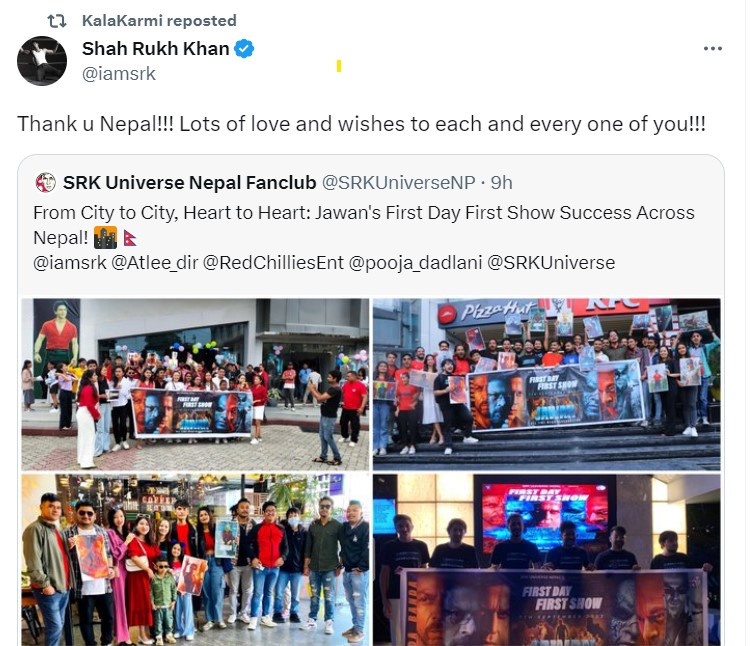This screenshot has width=753, height=646.
Task: Open the top-left crowd banner photo
Action: click(195, 384)
